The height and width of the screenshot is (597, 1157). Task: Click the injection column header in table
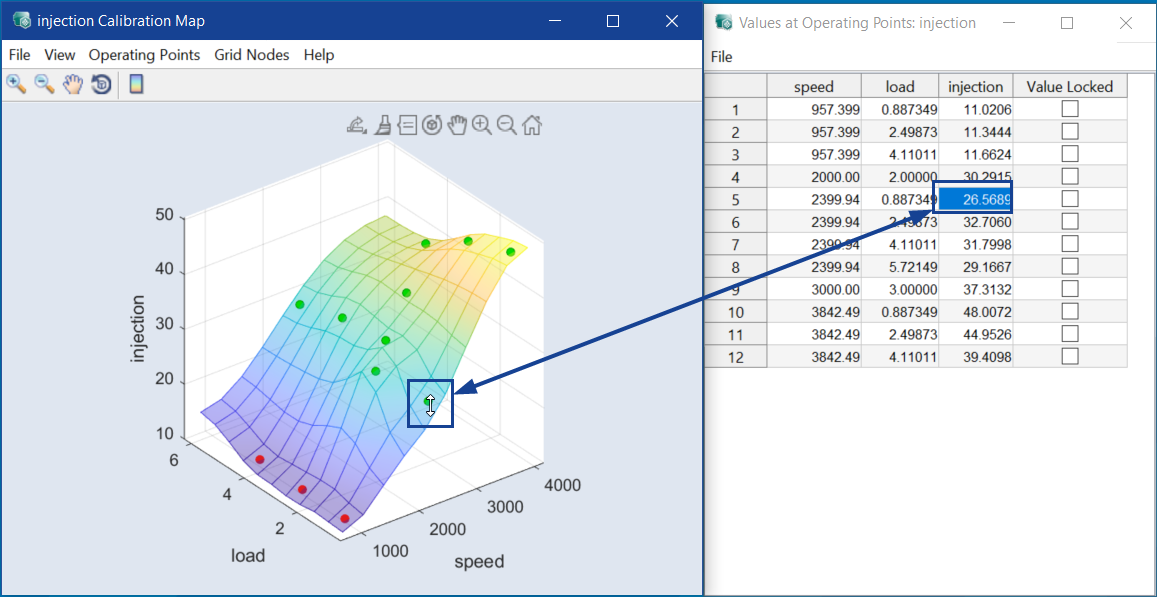pyautogui.click(x=975, y=87)
